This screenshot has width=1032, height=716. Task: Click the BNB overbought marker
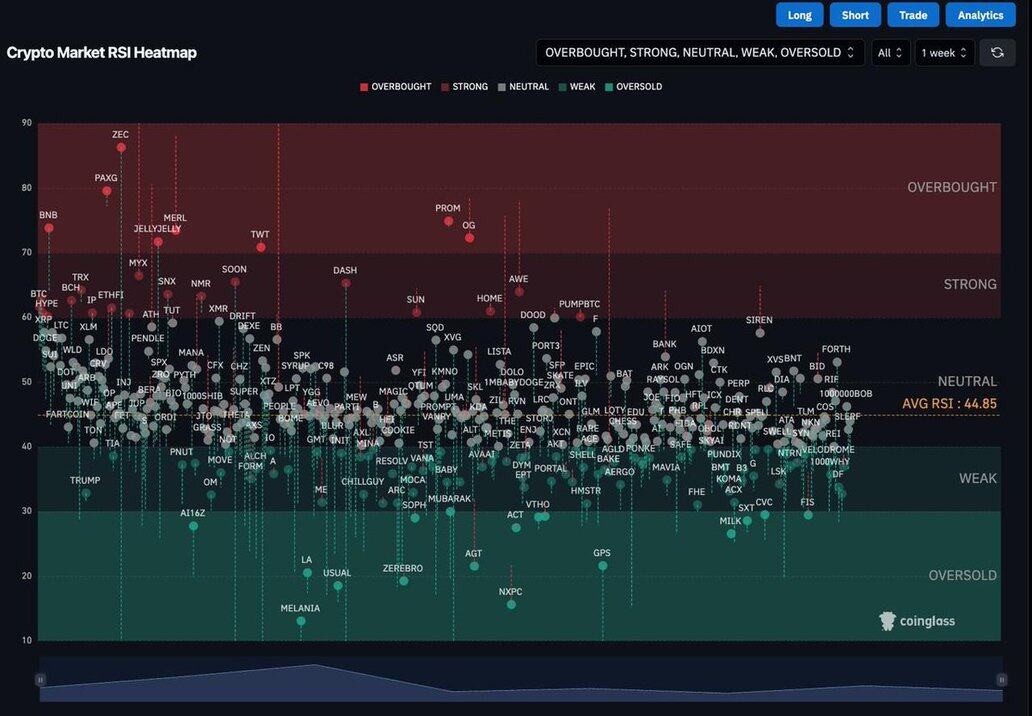coord(49,228)
